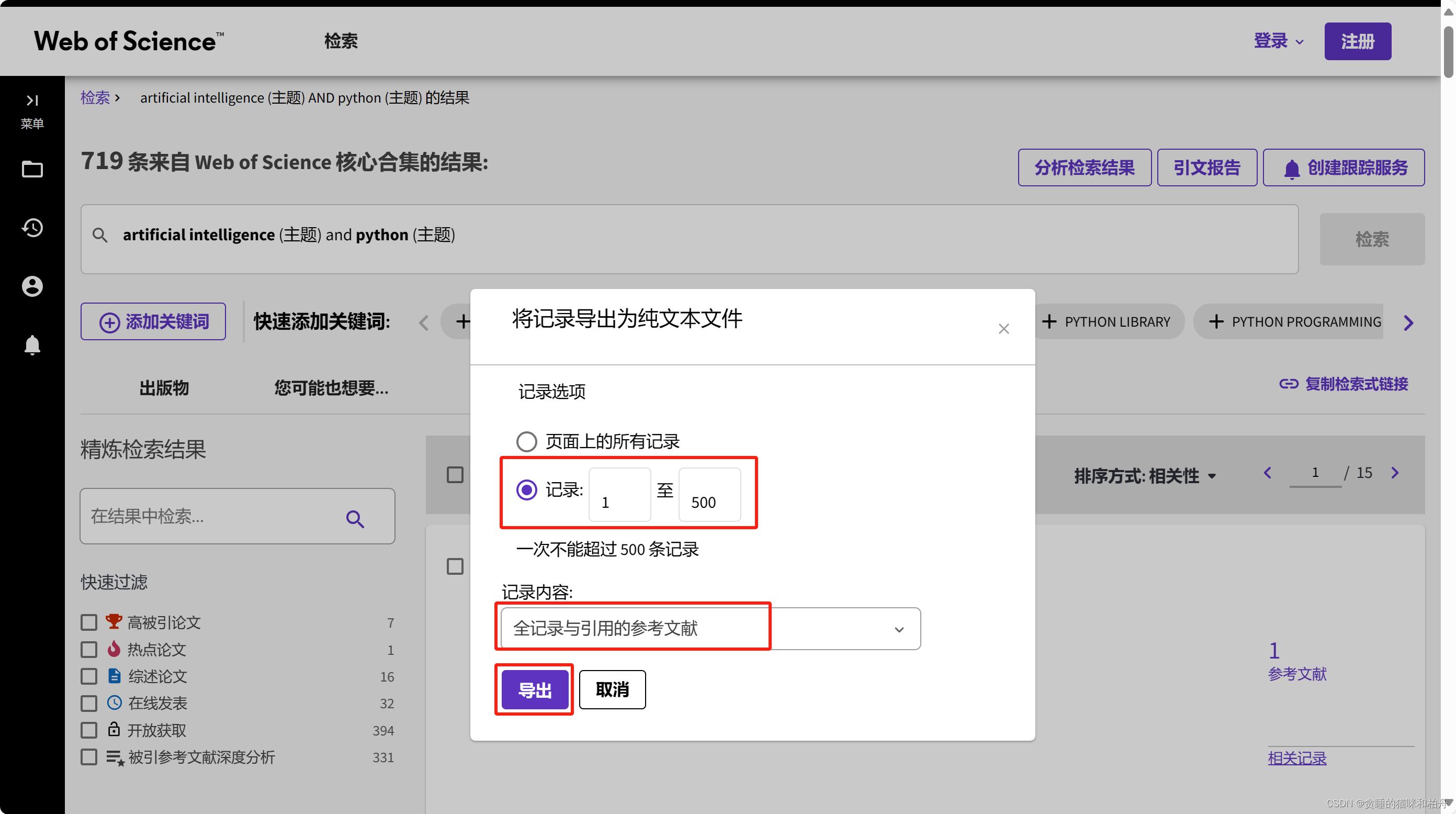Screen dimensions: 1456x814
Task: Click the 导出 export button
Action: click(534, 689)
